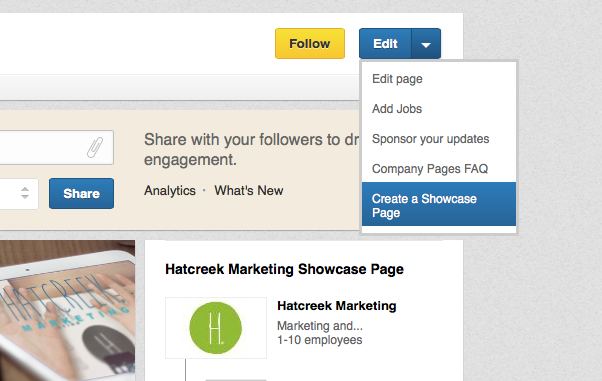Click the paperclip attach icon

95,147
